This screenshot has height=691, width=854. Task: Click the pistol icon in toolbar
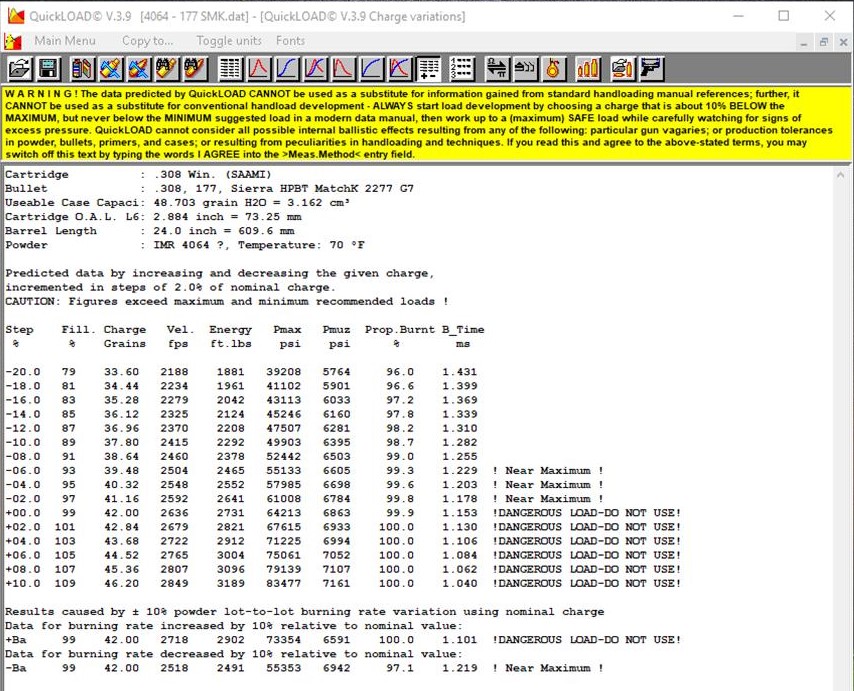[651, 69]
